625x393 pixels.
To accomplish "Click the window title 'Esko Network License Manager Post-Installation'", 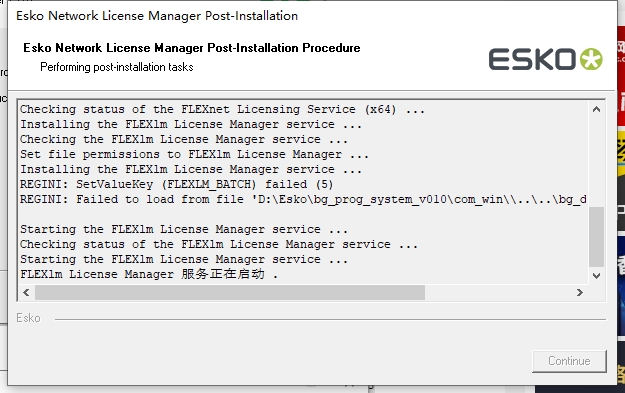I will coord(157,16).
